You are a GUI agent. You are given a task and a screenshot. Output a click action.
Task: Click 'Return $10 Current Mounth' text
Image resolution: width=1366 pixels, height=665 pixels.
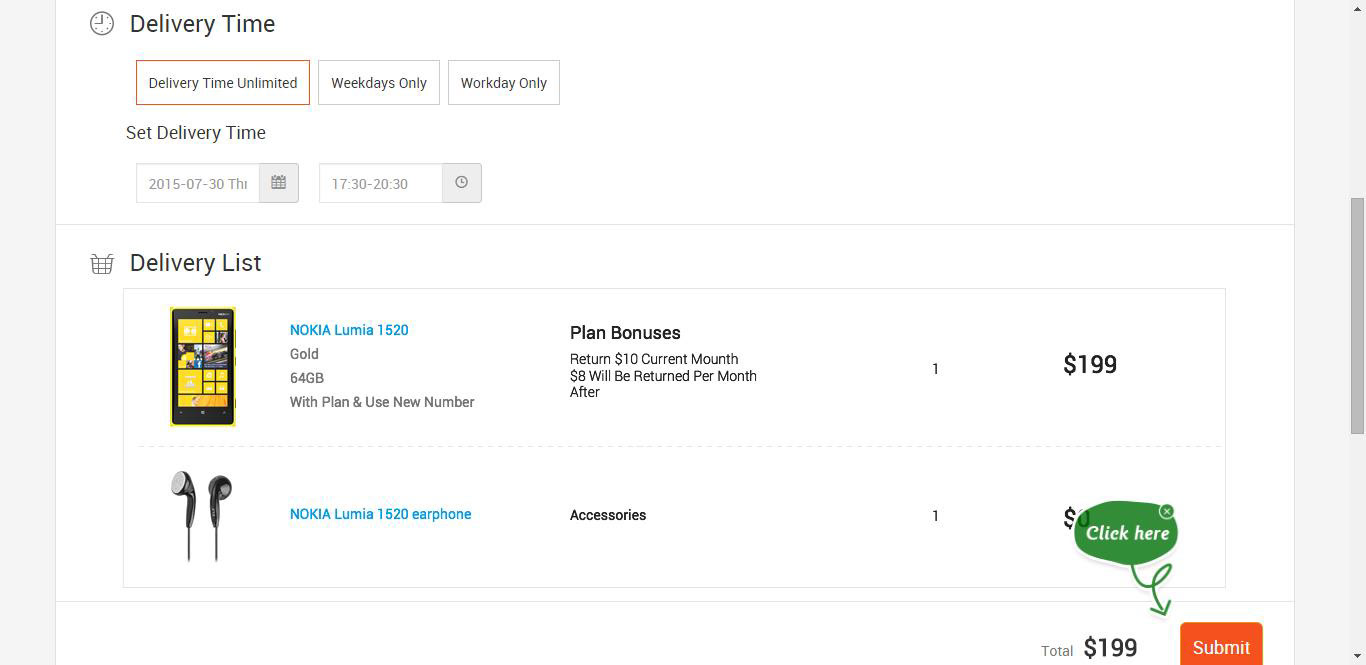pyautogui.click(x=654, y=359)
